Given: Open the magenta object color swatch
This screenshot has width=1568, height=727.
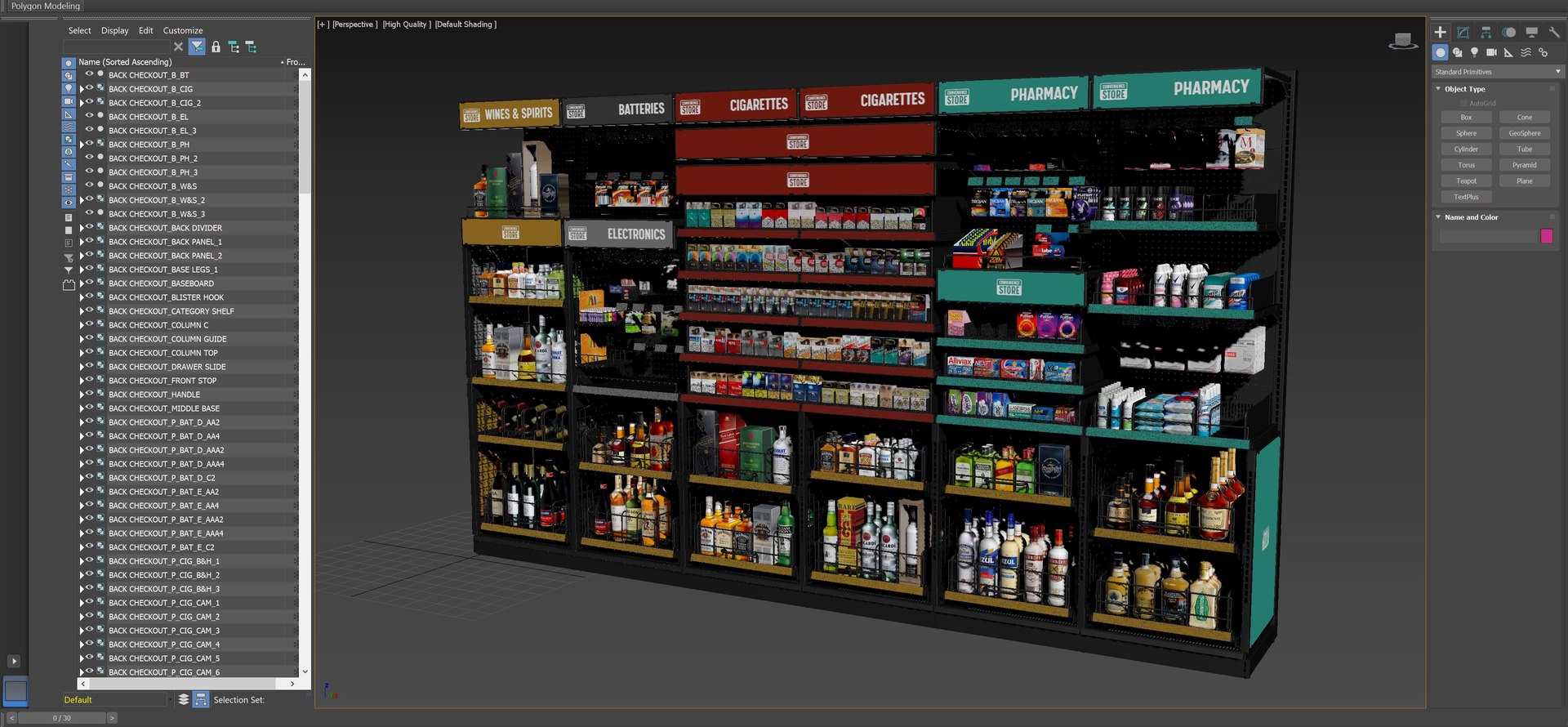Looking at the screenshot, I should (x=1547, y=236).
